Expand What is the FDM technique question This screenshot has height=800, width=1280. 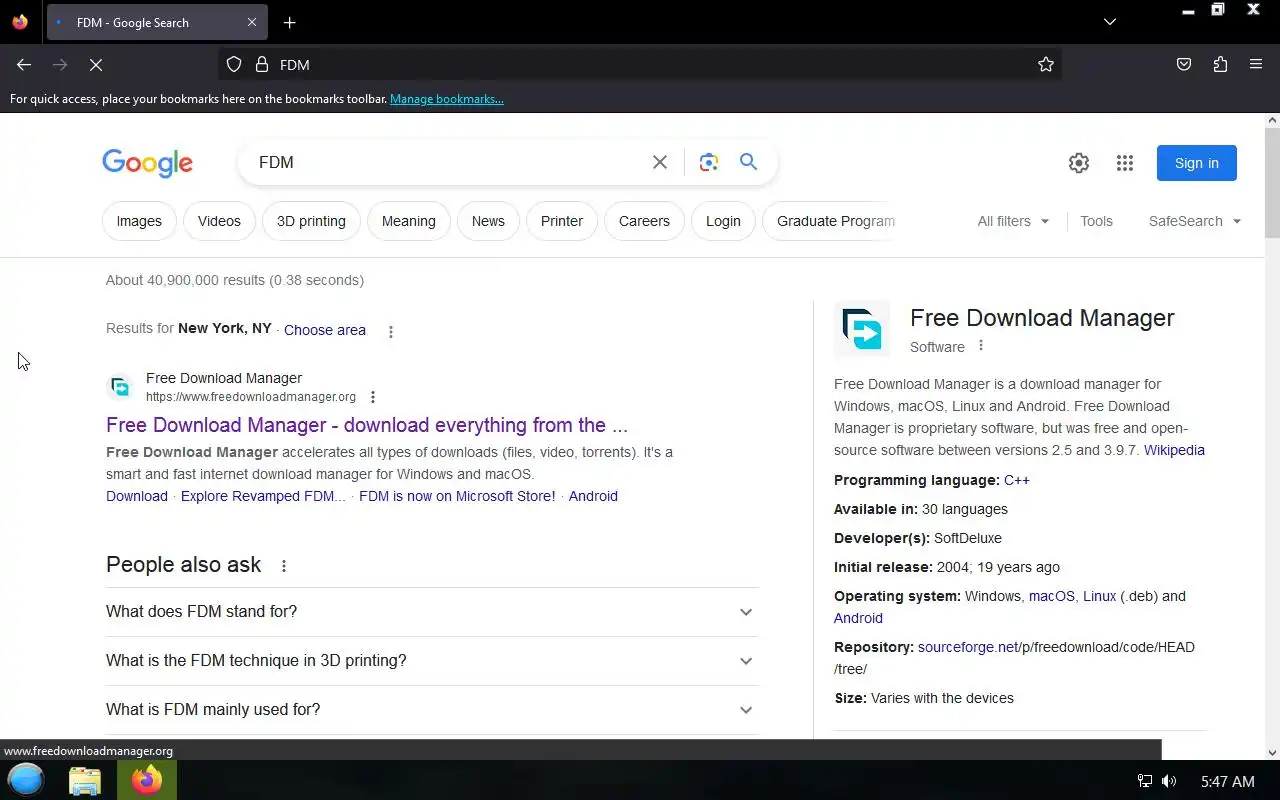click(432, 661)
